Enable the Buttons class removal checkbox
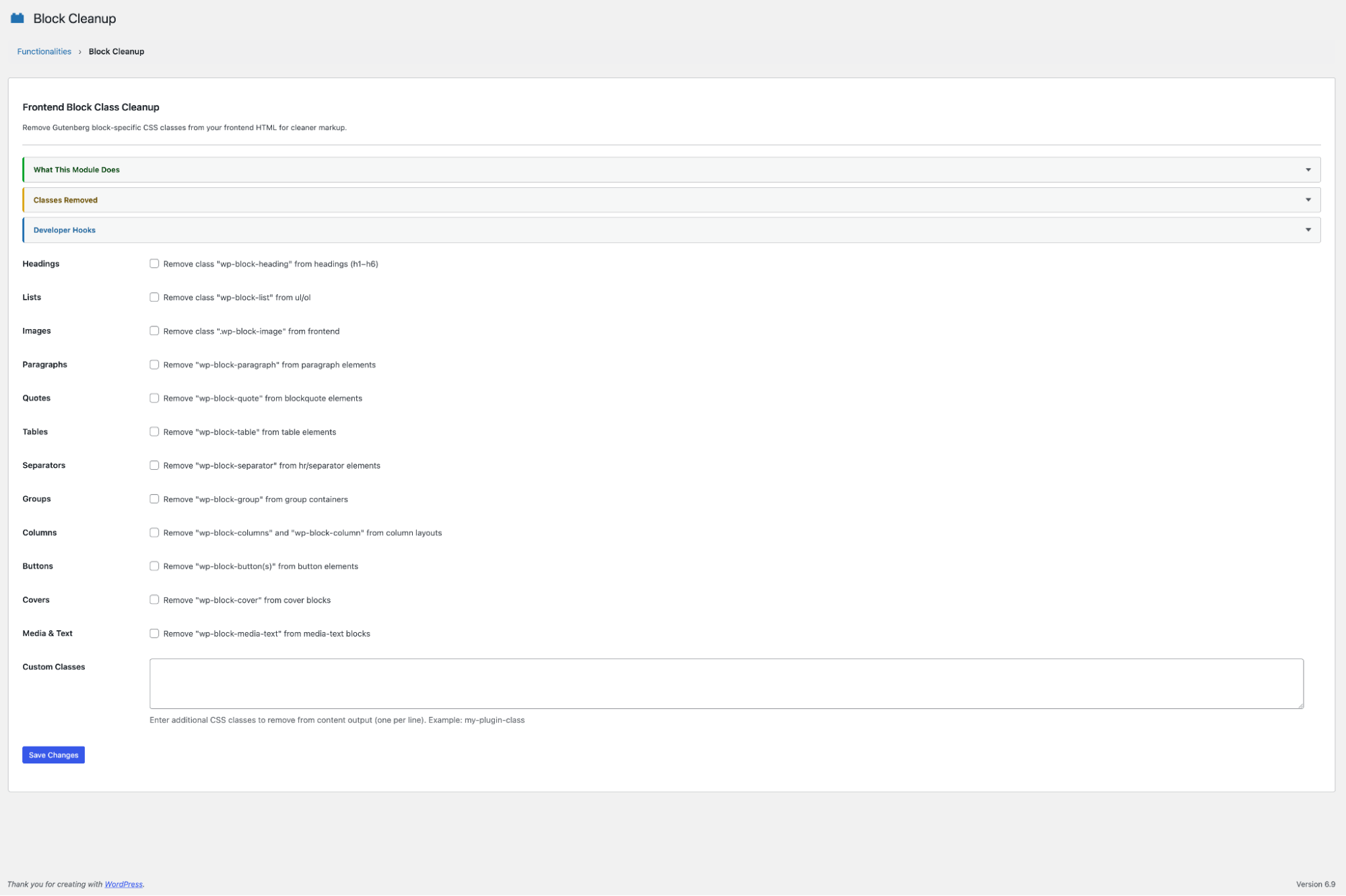Screen dimensions: 1346x896 click(x=154, y=567)
